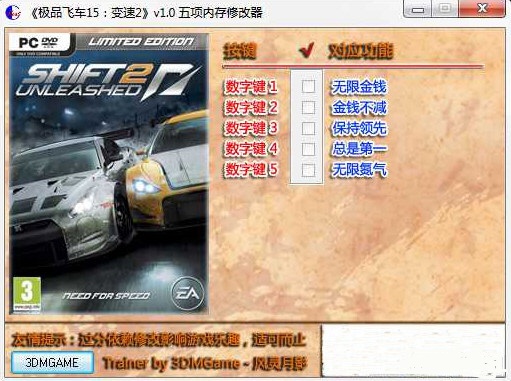Click the white text box at bottom right
The image size is (511, 381).
tap(413, 351)
